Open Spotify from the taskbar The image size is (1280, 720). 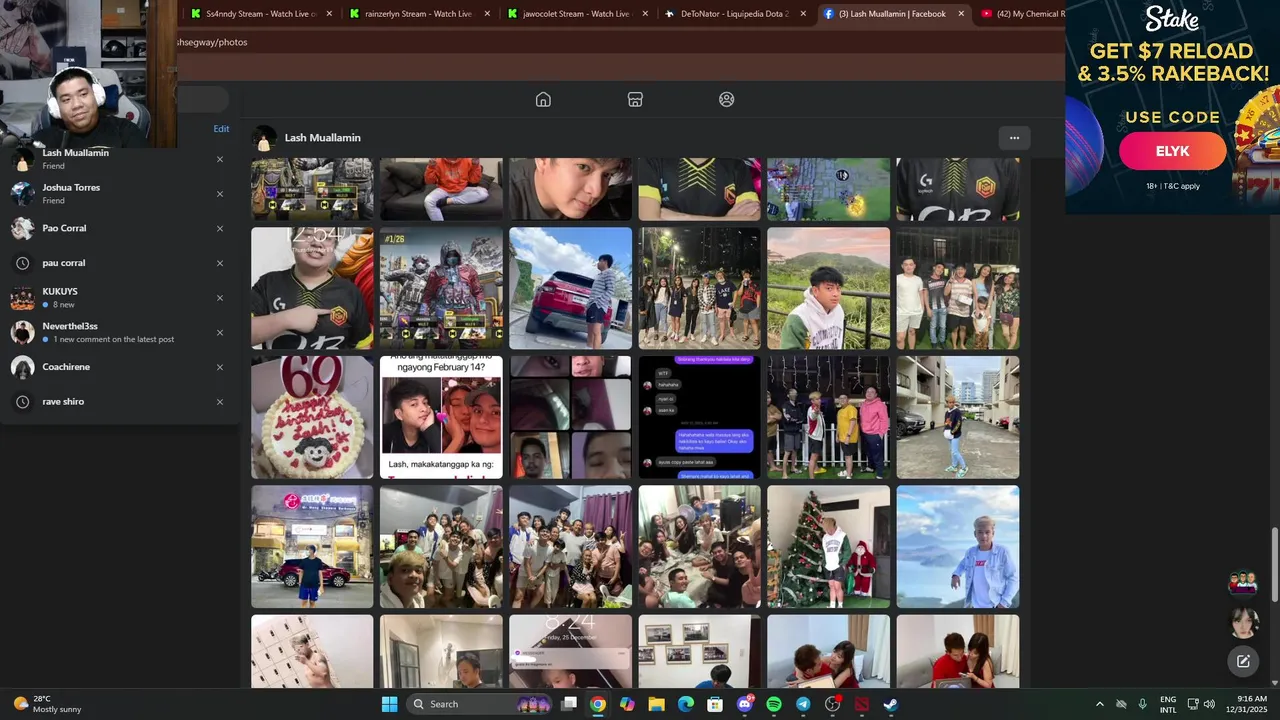coord(774,704)
